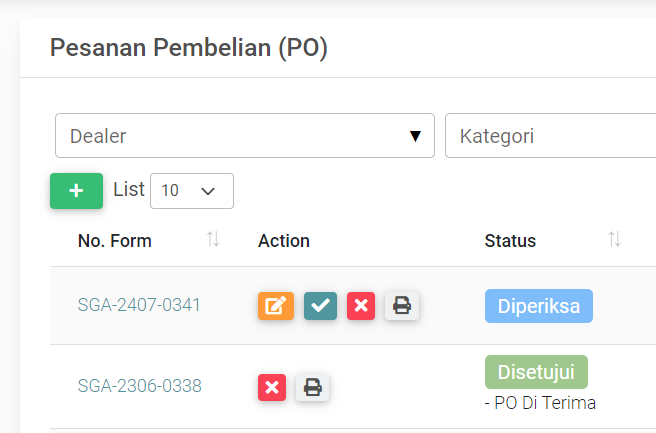Open the SGA-2407-0341 form link

coord(139,305)
